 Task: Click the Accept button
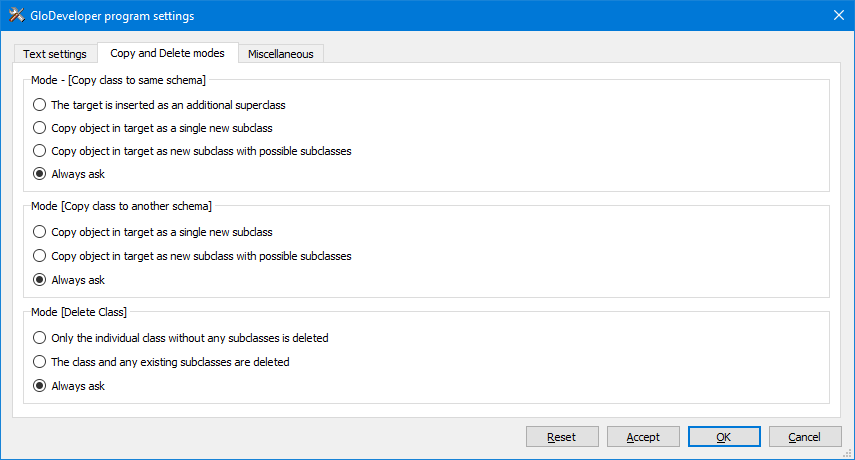[643, 437]
